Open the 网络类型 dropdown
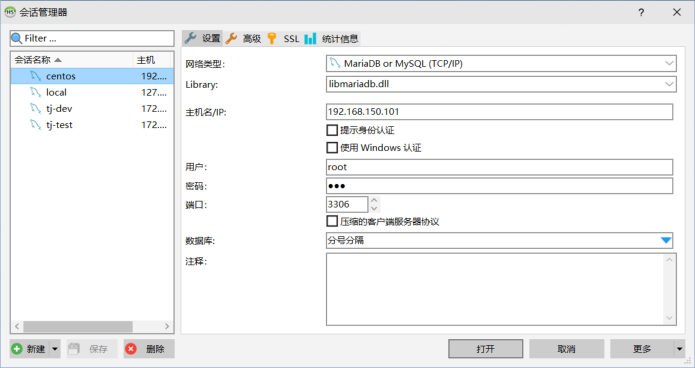This screenshot has width=695, height=368. point(669,63)
